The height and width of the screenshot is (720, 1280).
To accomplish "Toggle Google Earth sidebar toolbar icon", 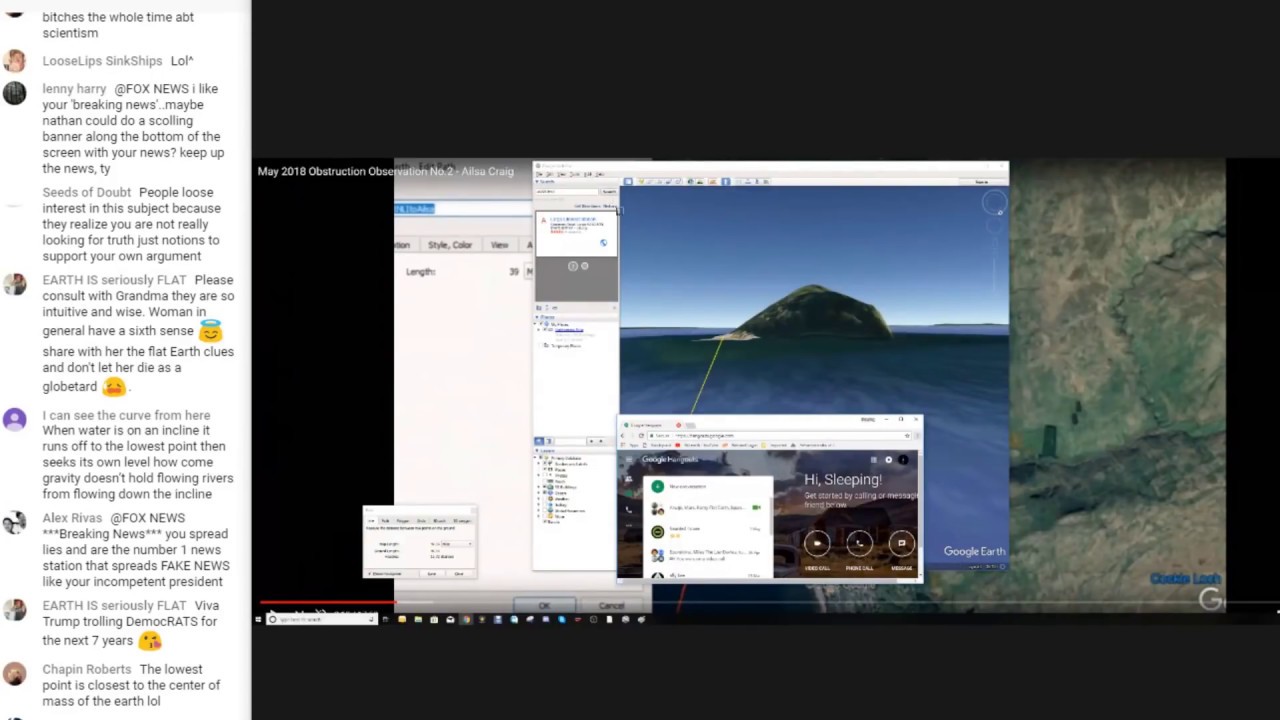I will coord(628,181).
